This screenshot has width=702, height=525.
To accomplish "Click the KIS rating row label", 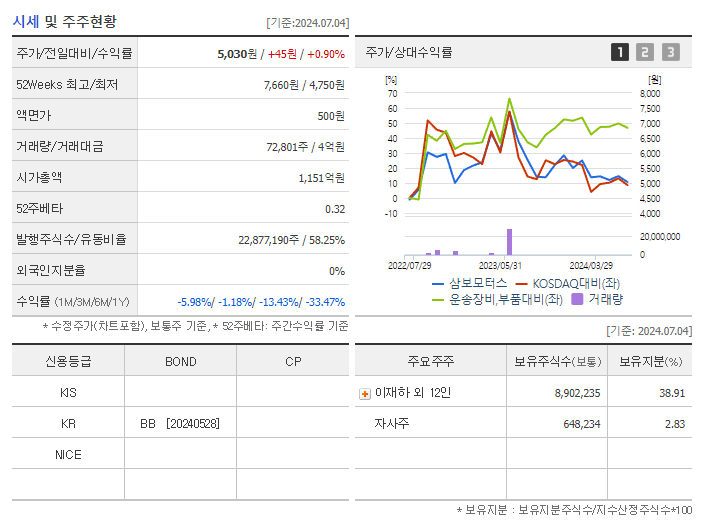I will tap(68, 393).
